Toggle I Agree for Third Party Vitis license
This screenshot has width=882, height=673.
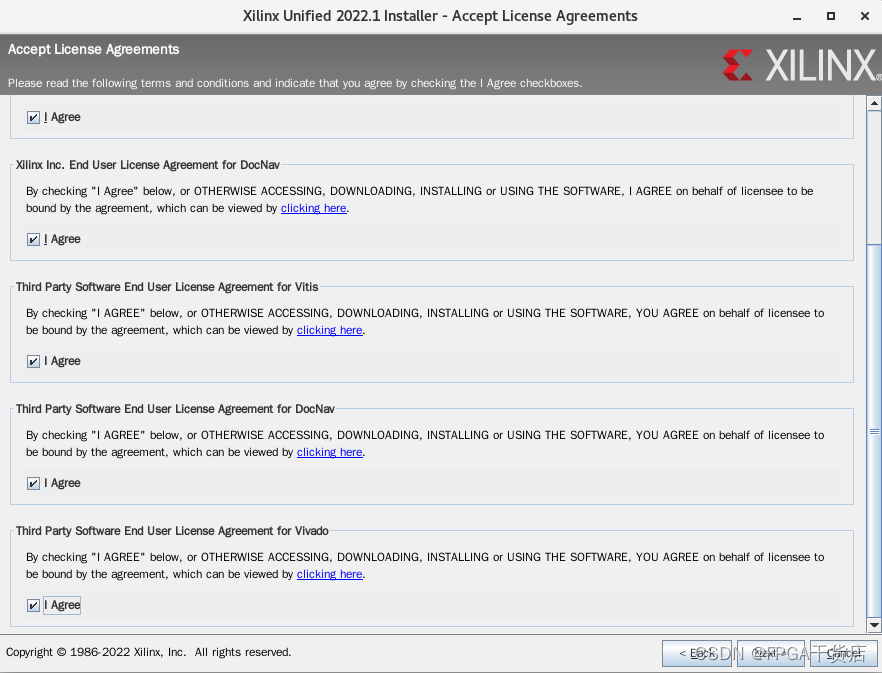point(33,361)
